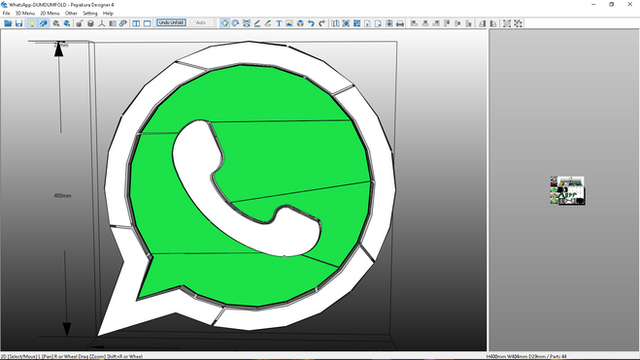Screen dimensions: 640x360
Task: Click the printer icon in toolbar
Action: (400, 23)
